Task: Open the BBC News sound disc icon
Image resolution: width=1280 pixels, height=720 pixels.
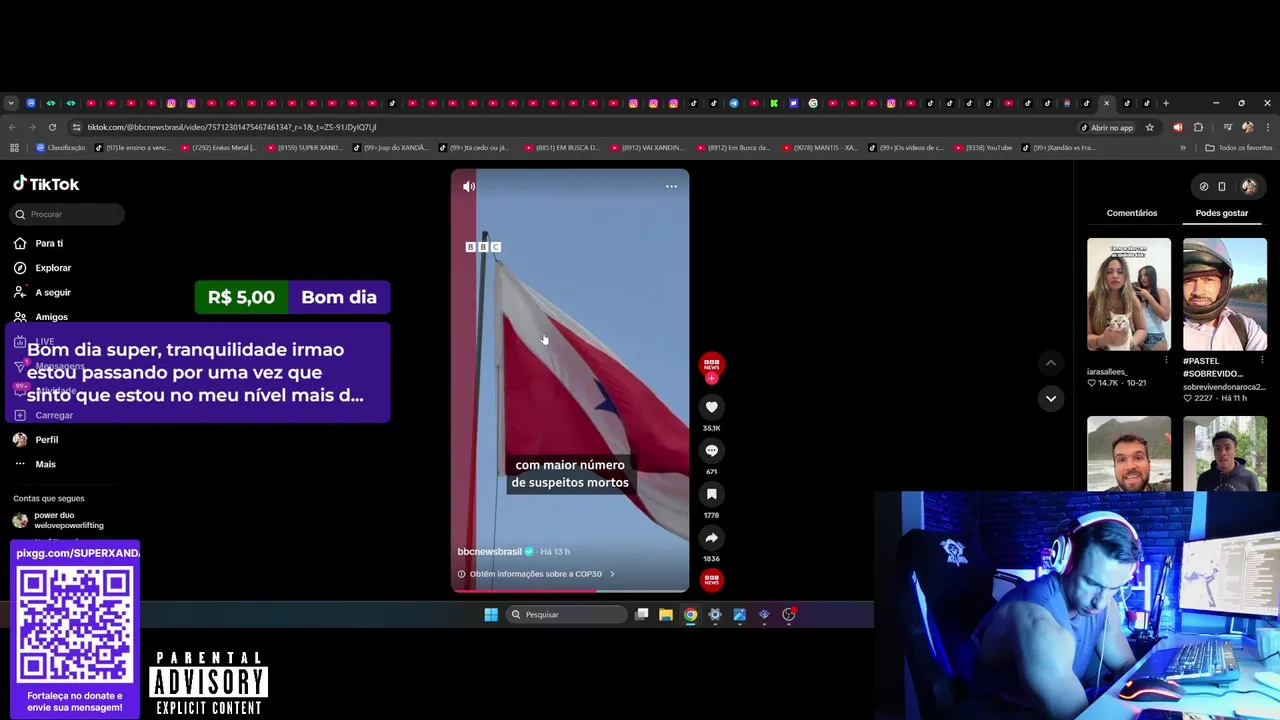Action: tap(711, 579)
